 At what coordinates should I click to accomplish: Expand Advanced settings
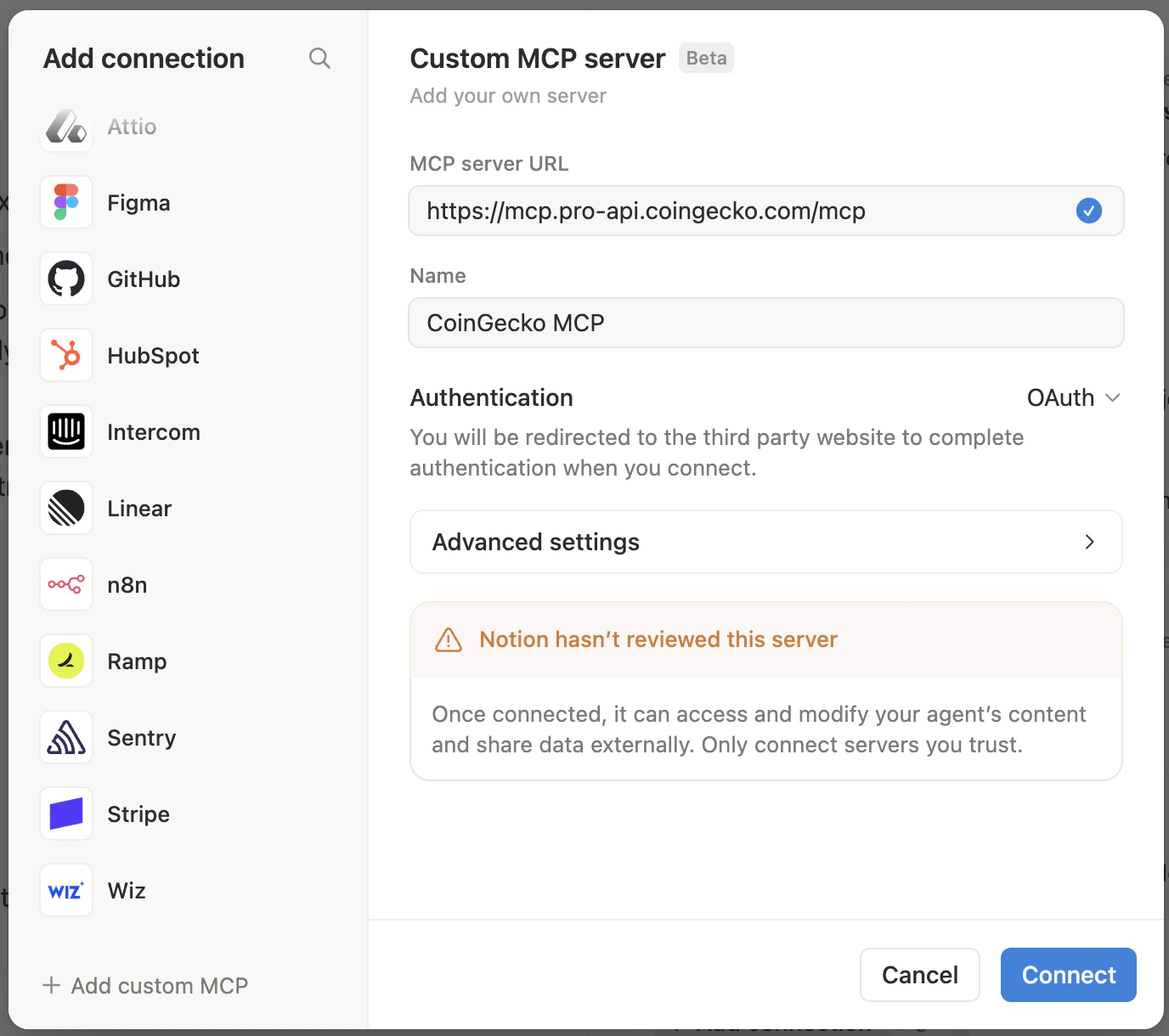coord(766,542)
